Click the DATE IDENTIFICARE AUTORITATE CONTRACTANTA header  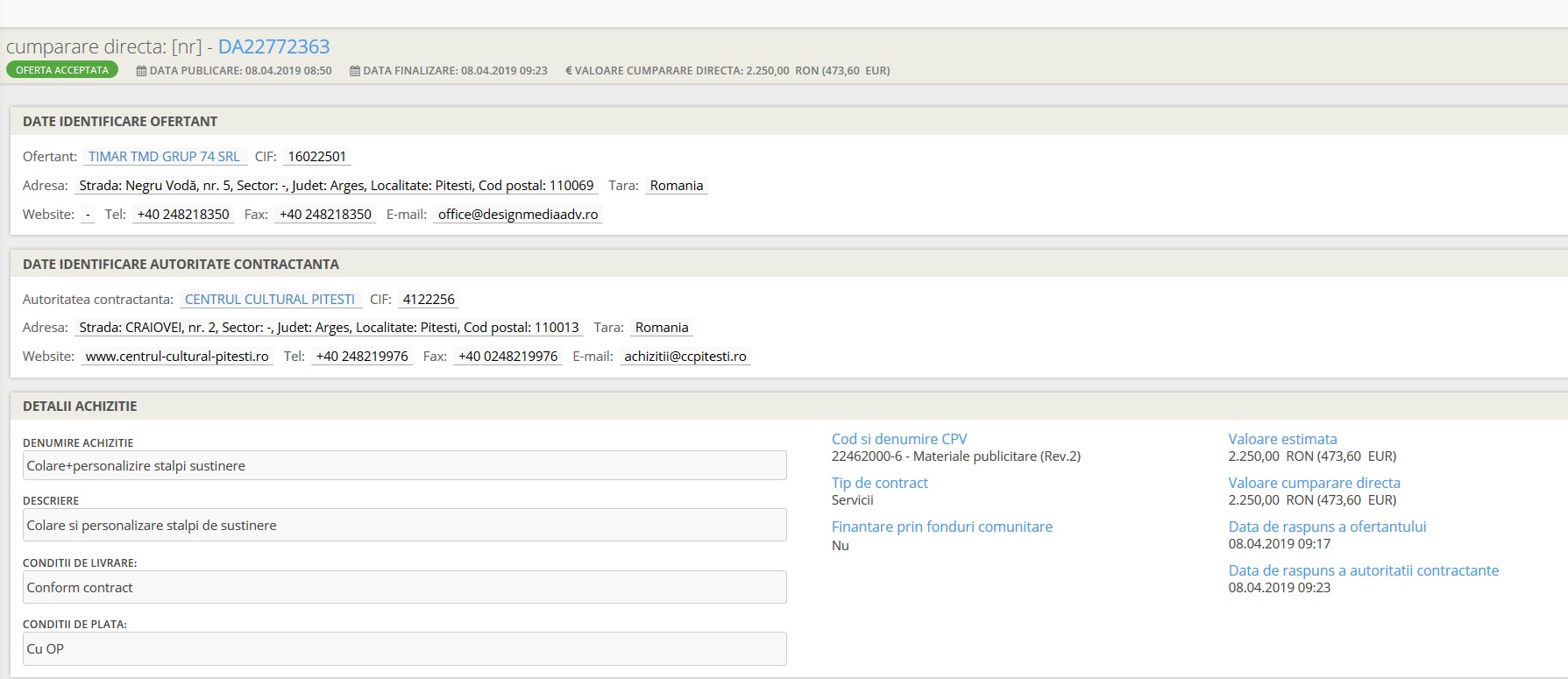[181, 265]
